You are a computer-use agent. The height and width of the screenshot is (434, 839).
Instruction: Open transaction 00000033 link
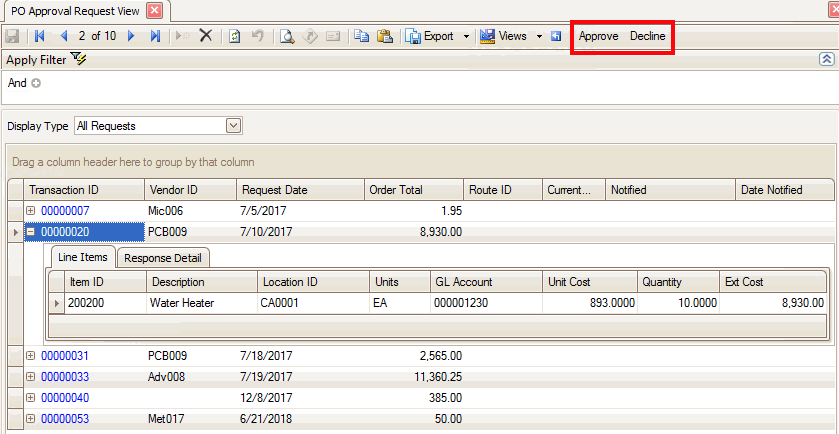(65, 377)
